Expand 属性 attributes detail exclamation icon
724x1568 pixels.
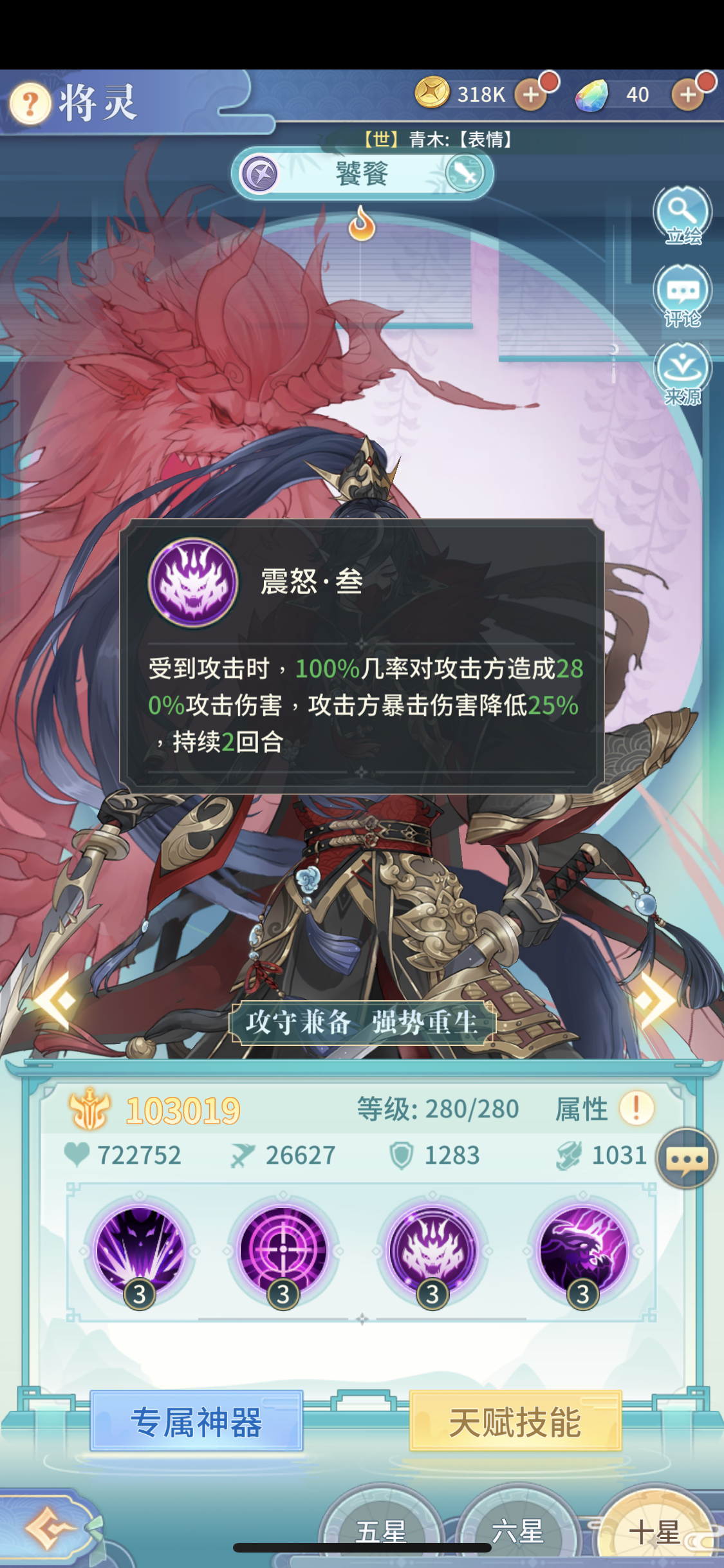tap(636, 1108)
